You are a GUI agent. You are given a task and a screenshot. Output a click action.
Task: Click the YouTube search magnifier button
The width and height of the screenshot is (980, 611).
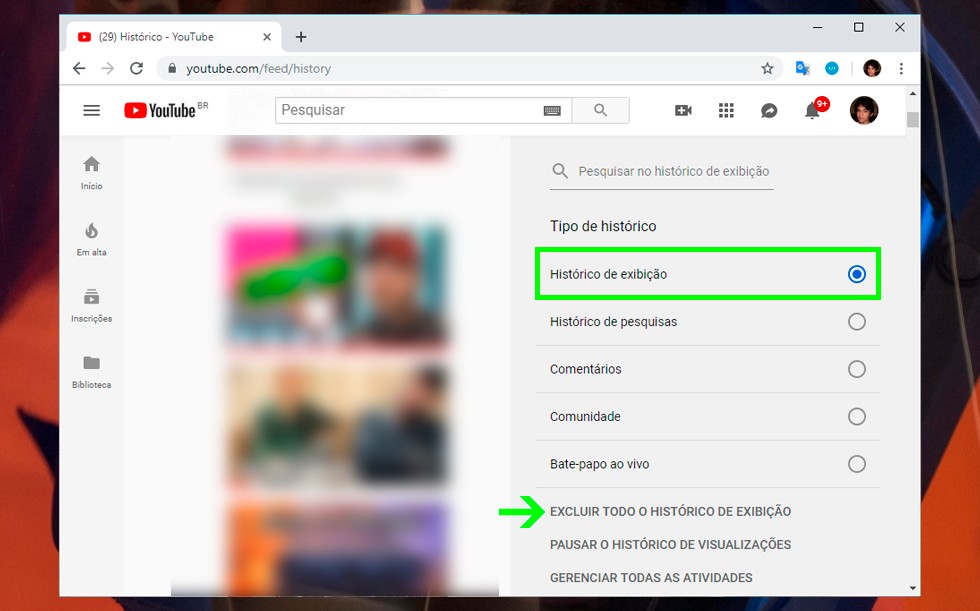(601, 111)
